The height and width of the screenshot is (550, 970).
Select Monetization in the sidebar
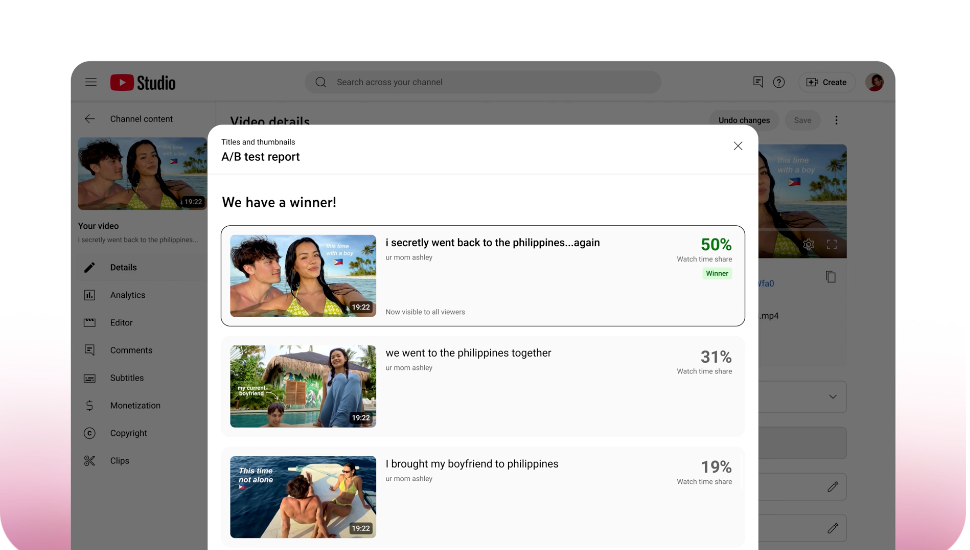[x=143, y=405]
